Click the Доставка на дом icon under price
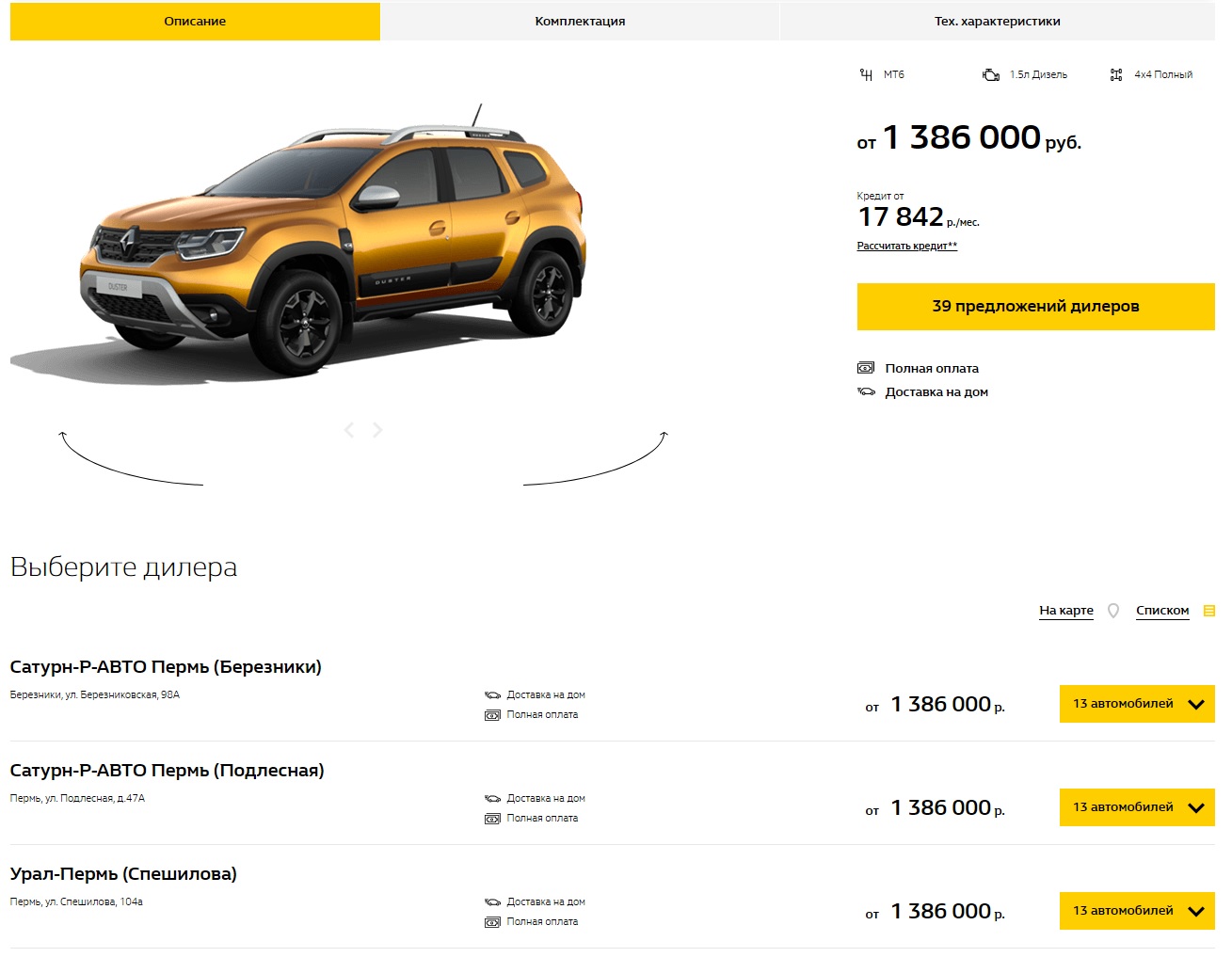 (866, 391)
